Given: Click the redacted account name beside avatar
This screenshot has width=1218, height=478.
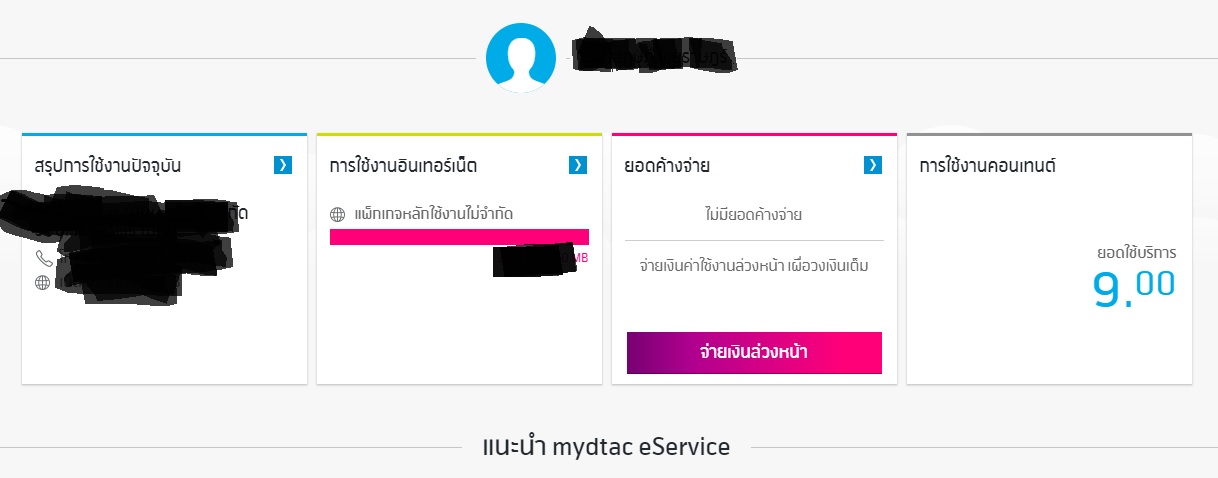Looking at the screenshot, I should tap(655, 56).
